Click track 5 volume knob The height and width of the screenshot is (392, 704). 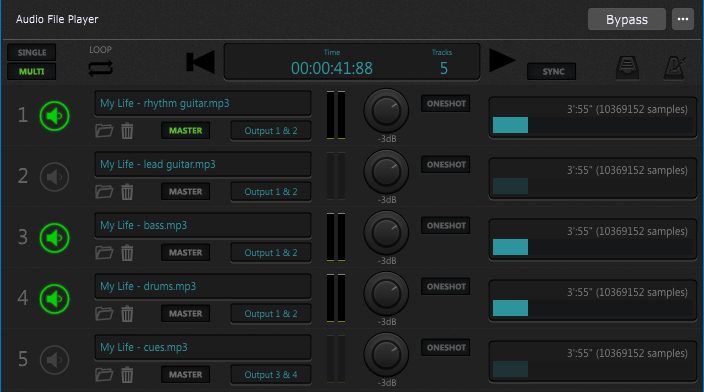(386, 355)
